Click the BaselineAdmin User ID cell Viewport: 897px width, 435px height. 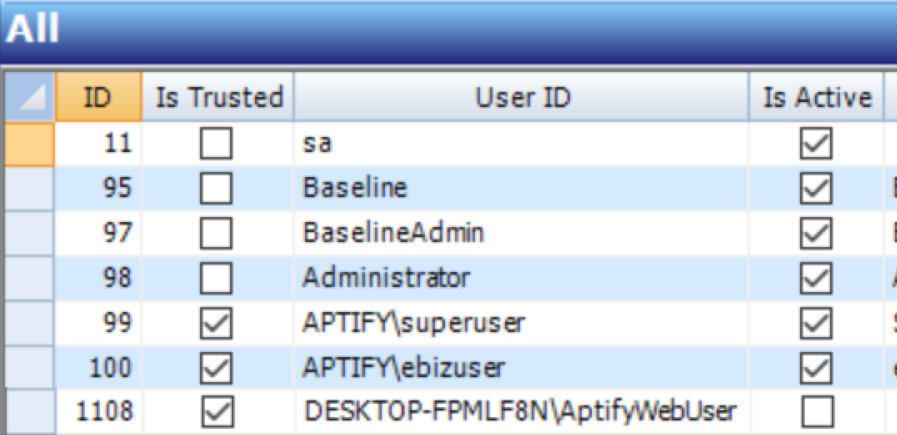(393, 233)
